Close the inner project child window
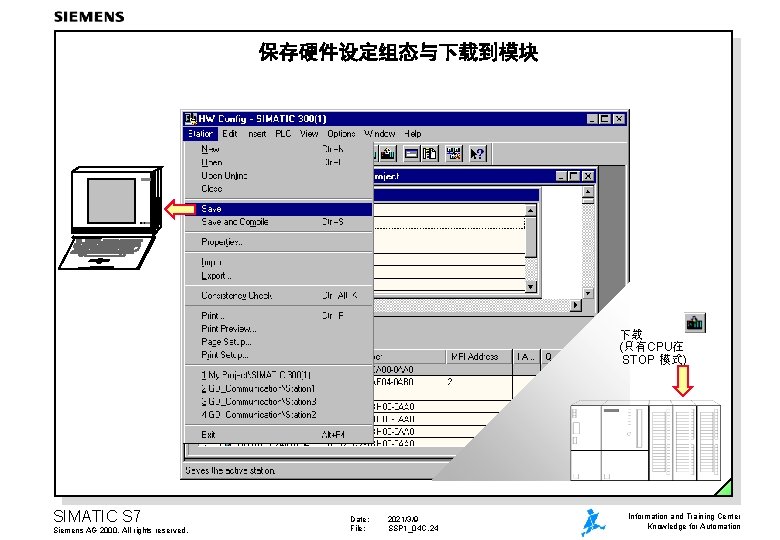This screenshot has height=540, width=780. coord(588,176)
